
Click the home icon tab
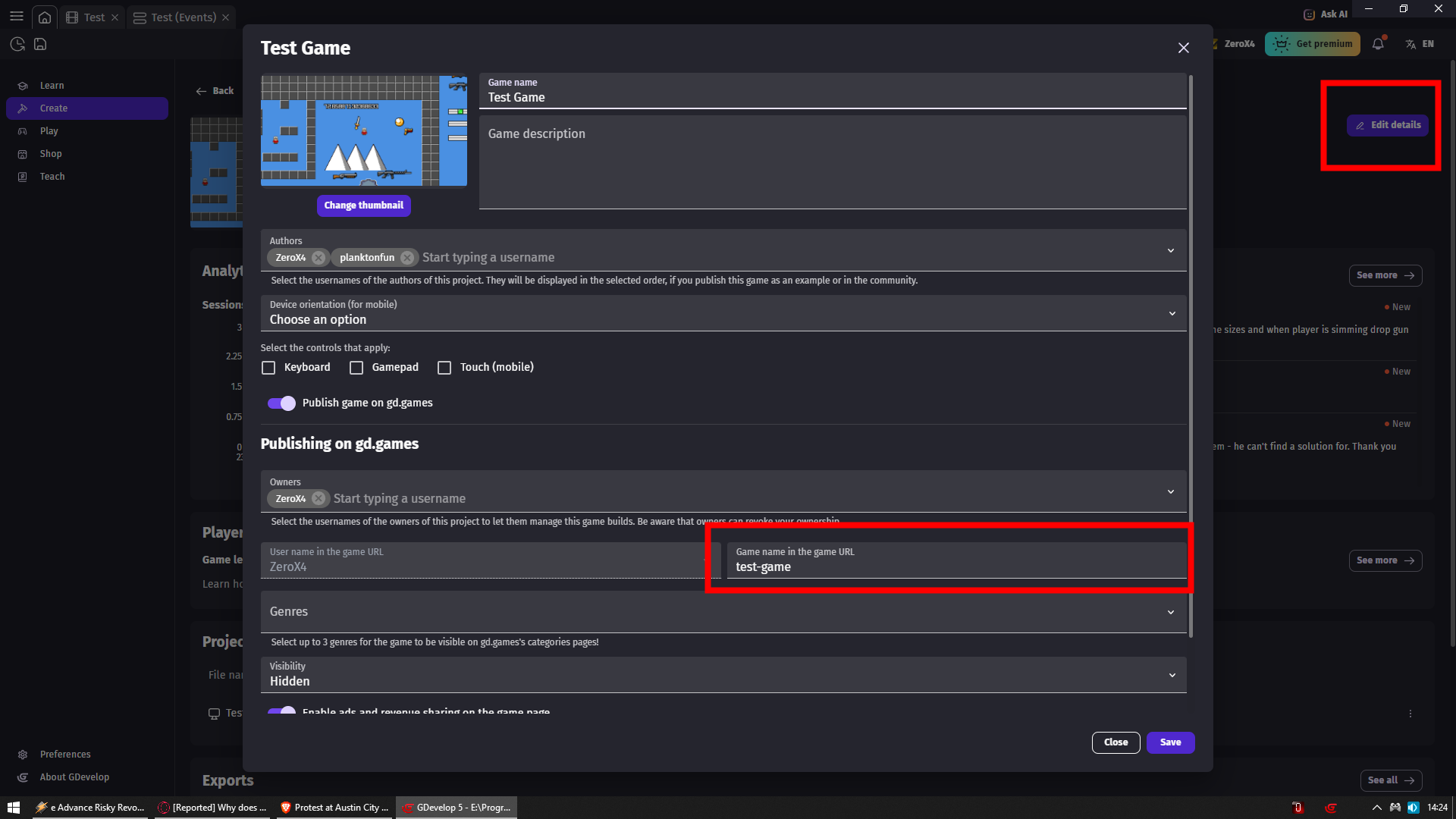(x=45, y=17)
